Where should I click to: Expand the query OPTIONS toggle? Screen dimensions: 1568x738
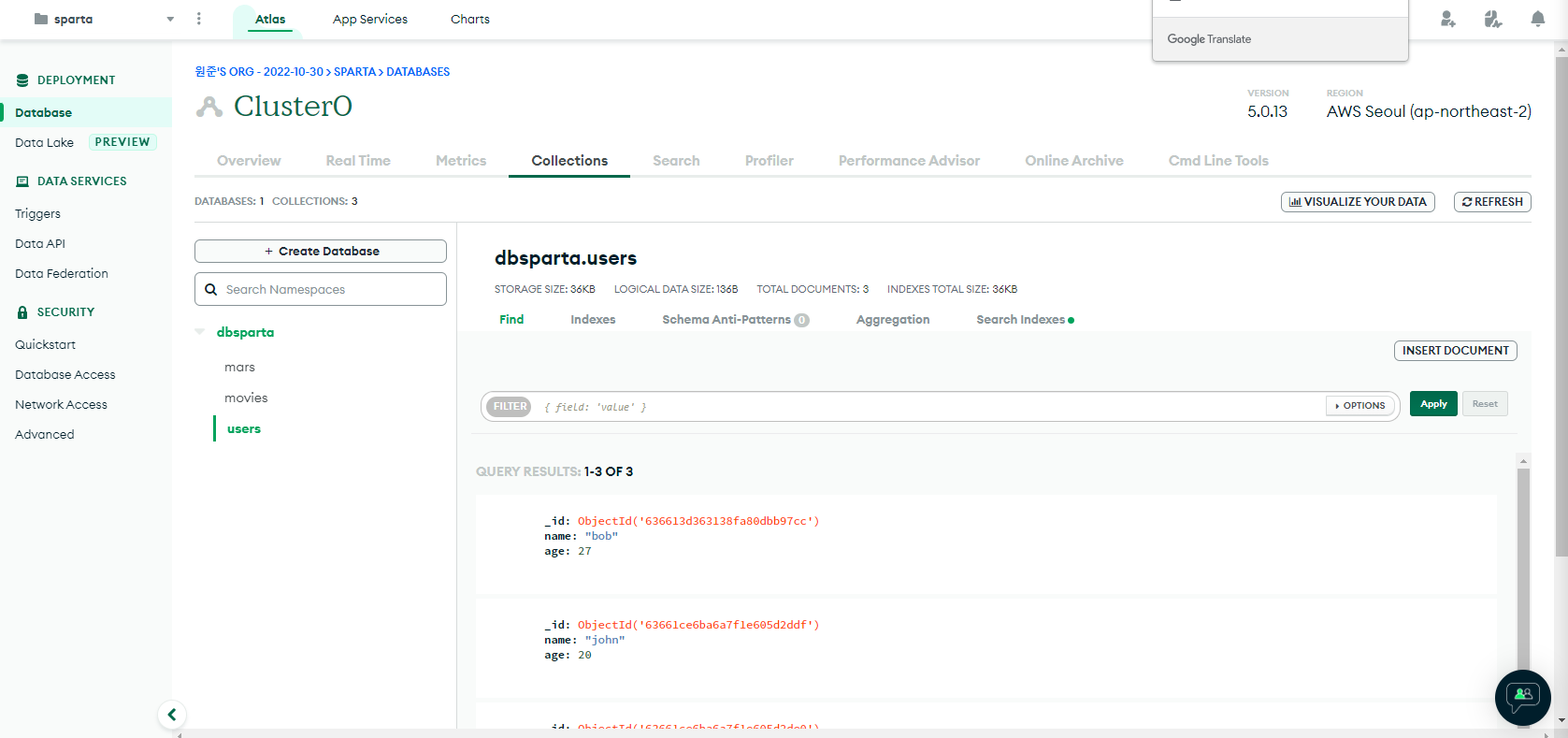(x=1360, y=406)
